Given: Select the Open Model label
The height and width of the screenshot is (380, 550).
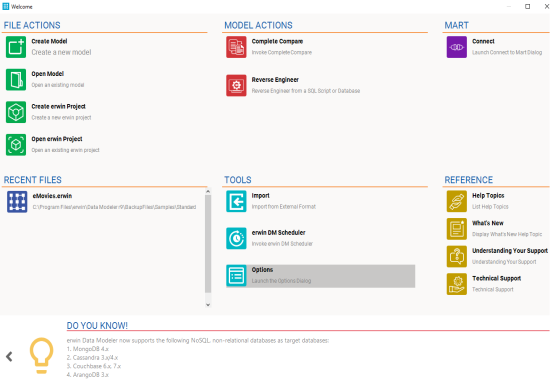Looking at the screenshot, I should tap(47, 74).
